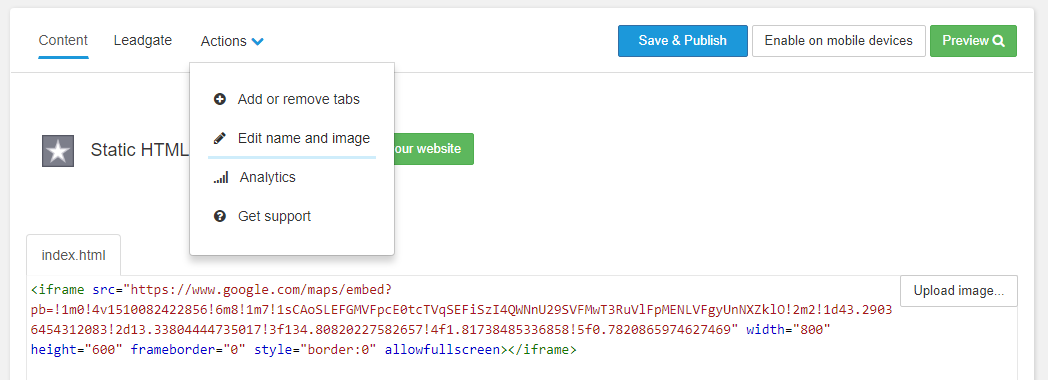
Task: Click the Upload image... button
Action: (958, 291)
